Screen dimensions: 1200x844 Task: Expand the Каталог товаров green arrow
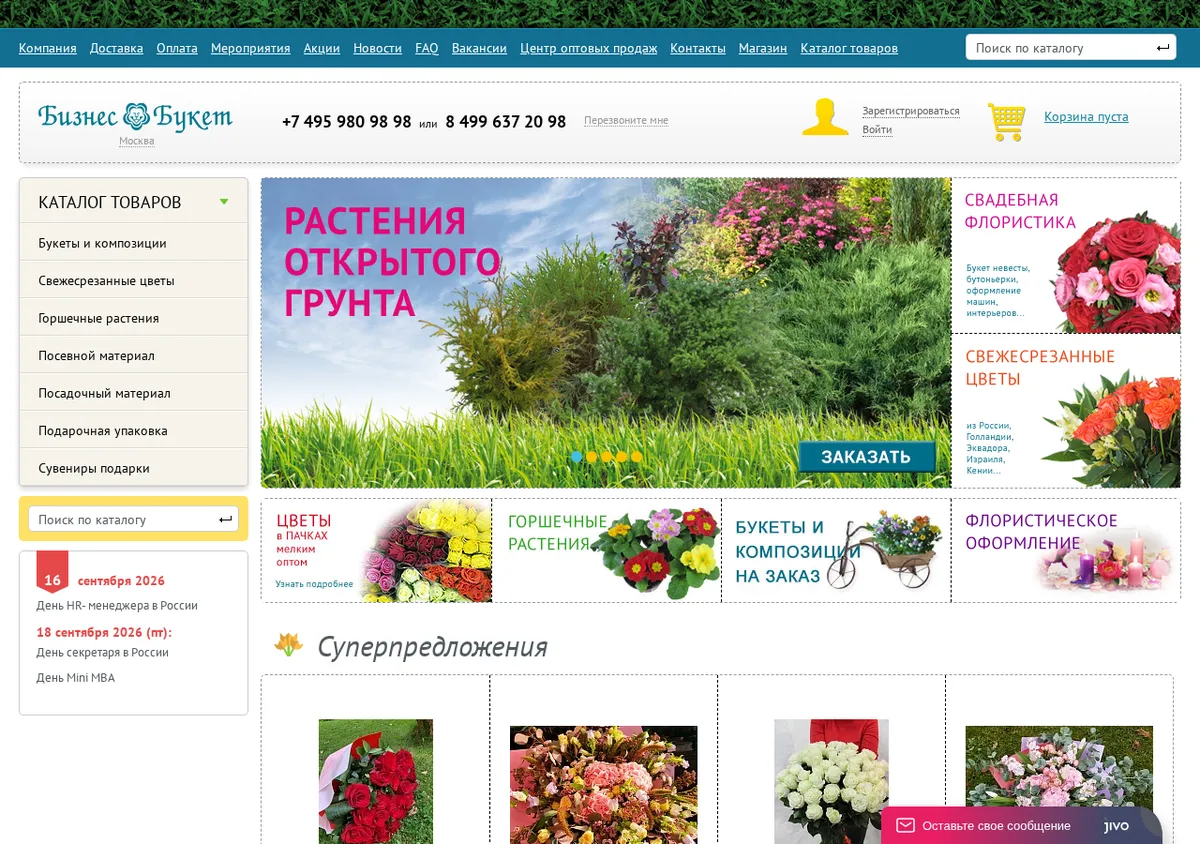click(224, 202)
